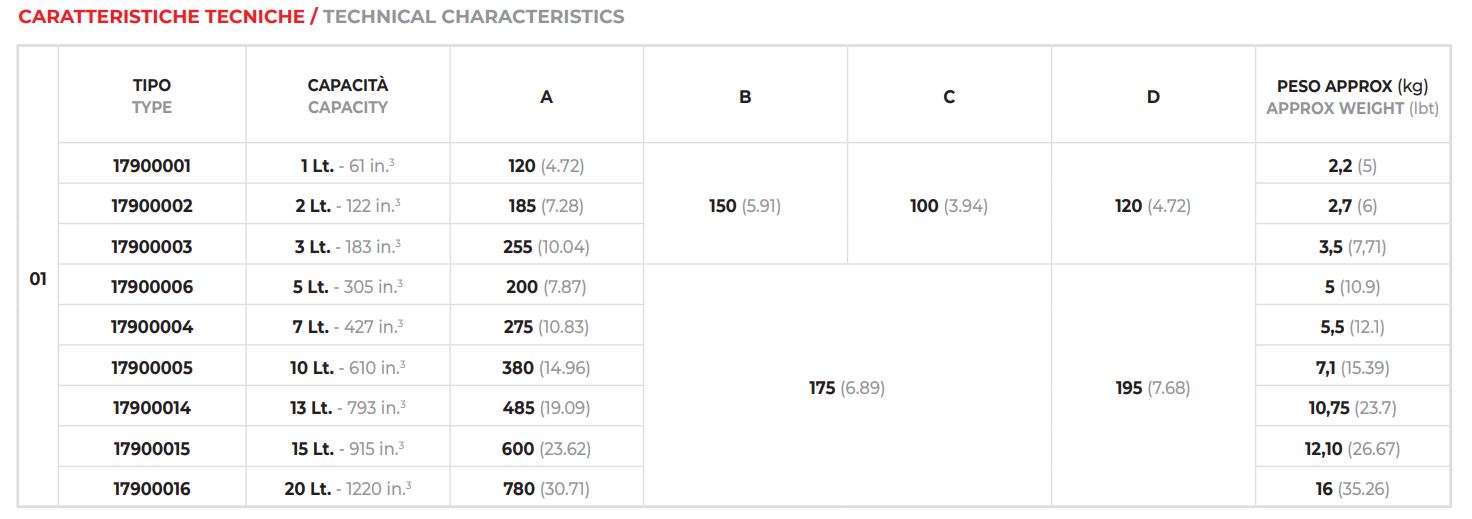This screenshot has width=1472, height=519.
Task: Click the TIPO / TYPE column header
Action: (x=152, y=96)
